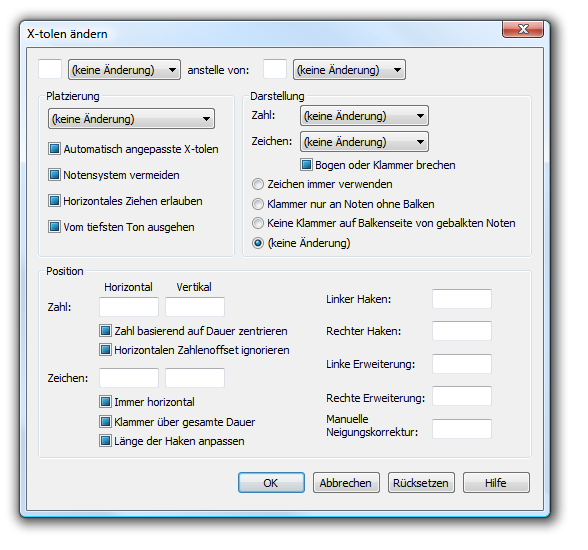Click the Abbrechen button

[346, 483]
